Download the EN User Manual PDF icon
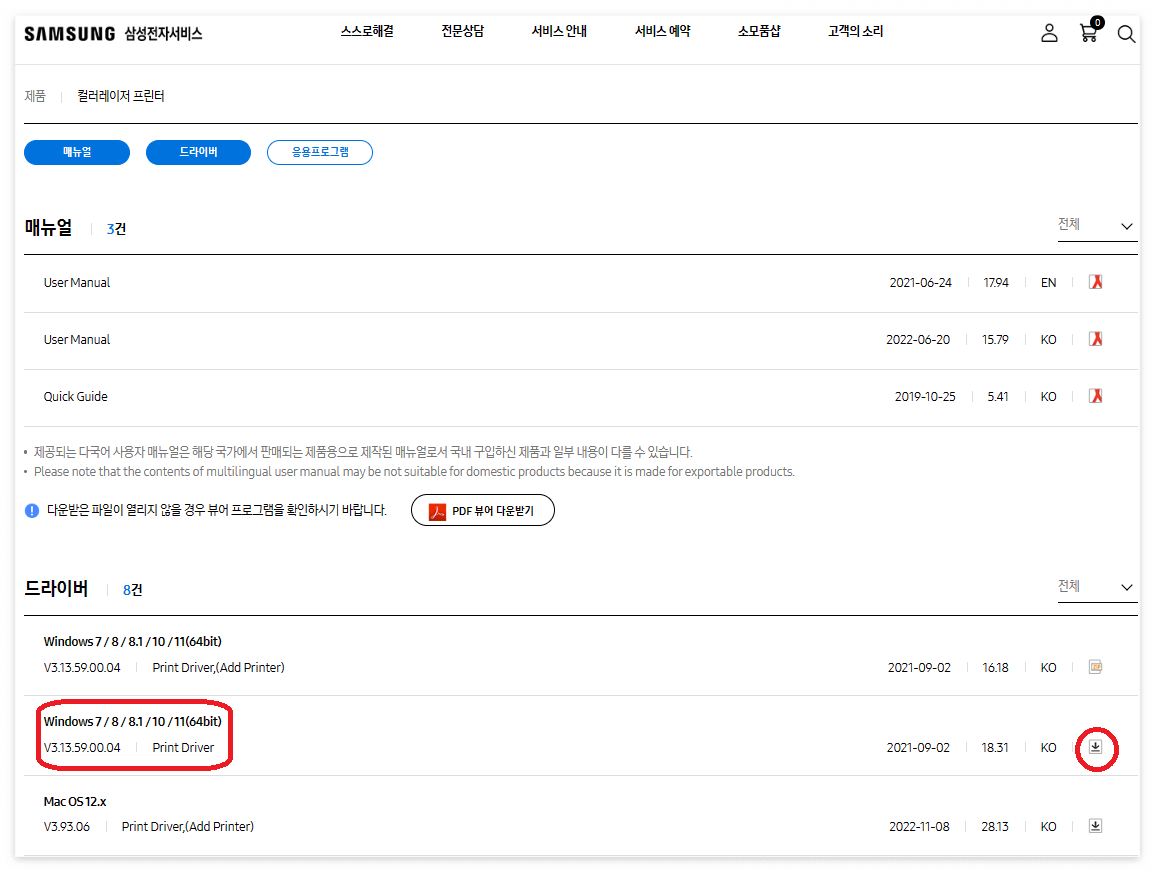Viewport: 1155px width, 872px height. pos(1095,282)
